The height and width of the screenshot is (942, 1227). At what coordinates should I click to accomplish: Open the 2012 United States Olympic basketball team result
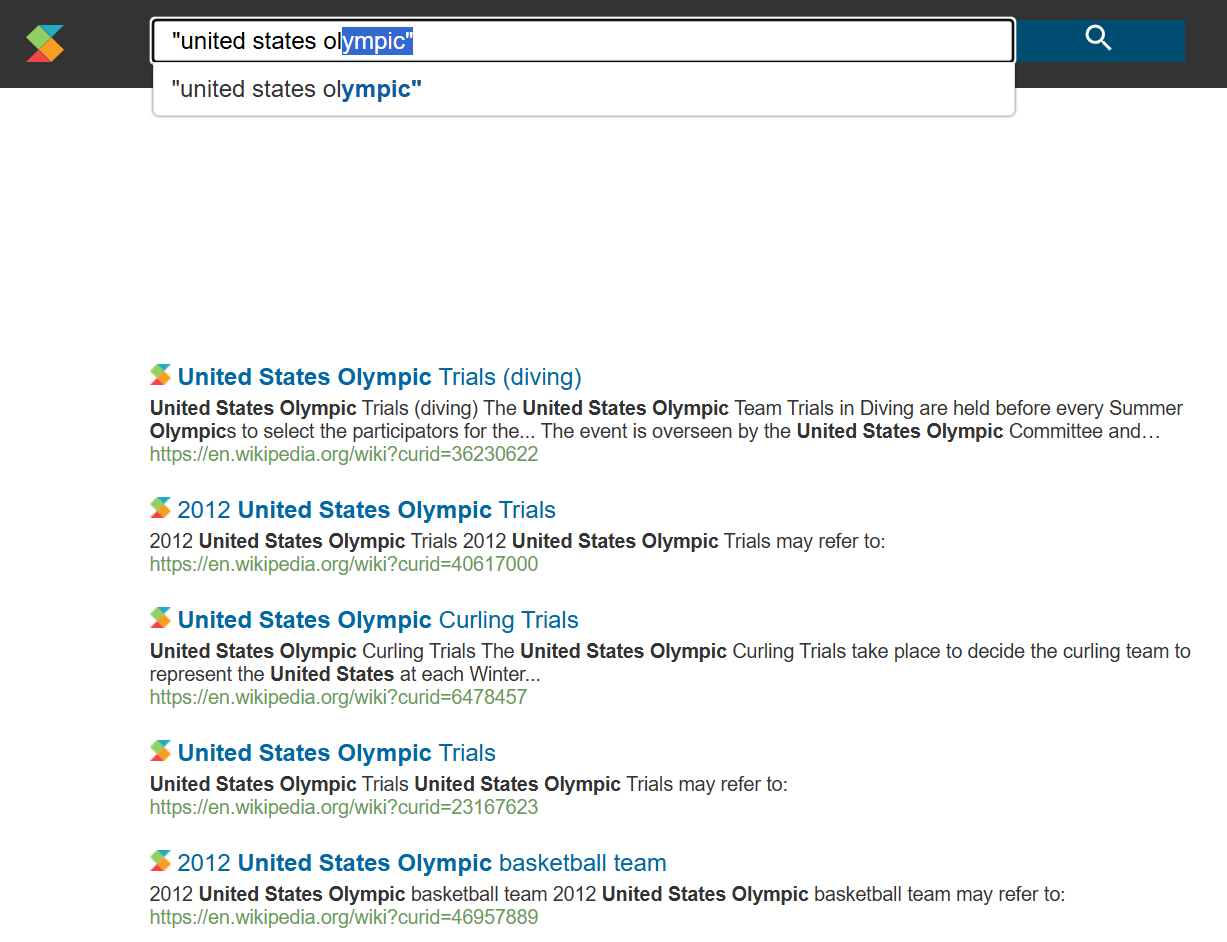coord(421,863)
